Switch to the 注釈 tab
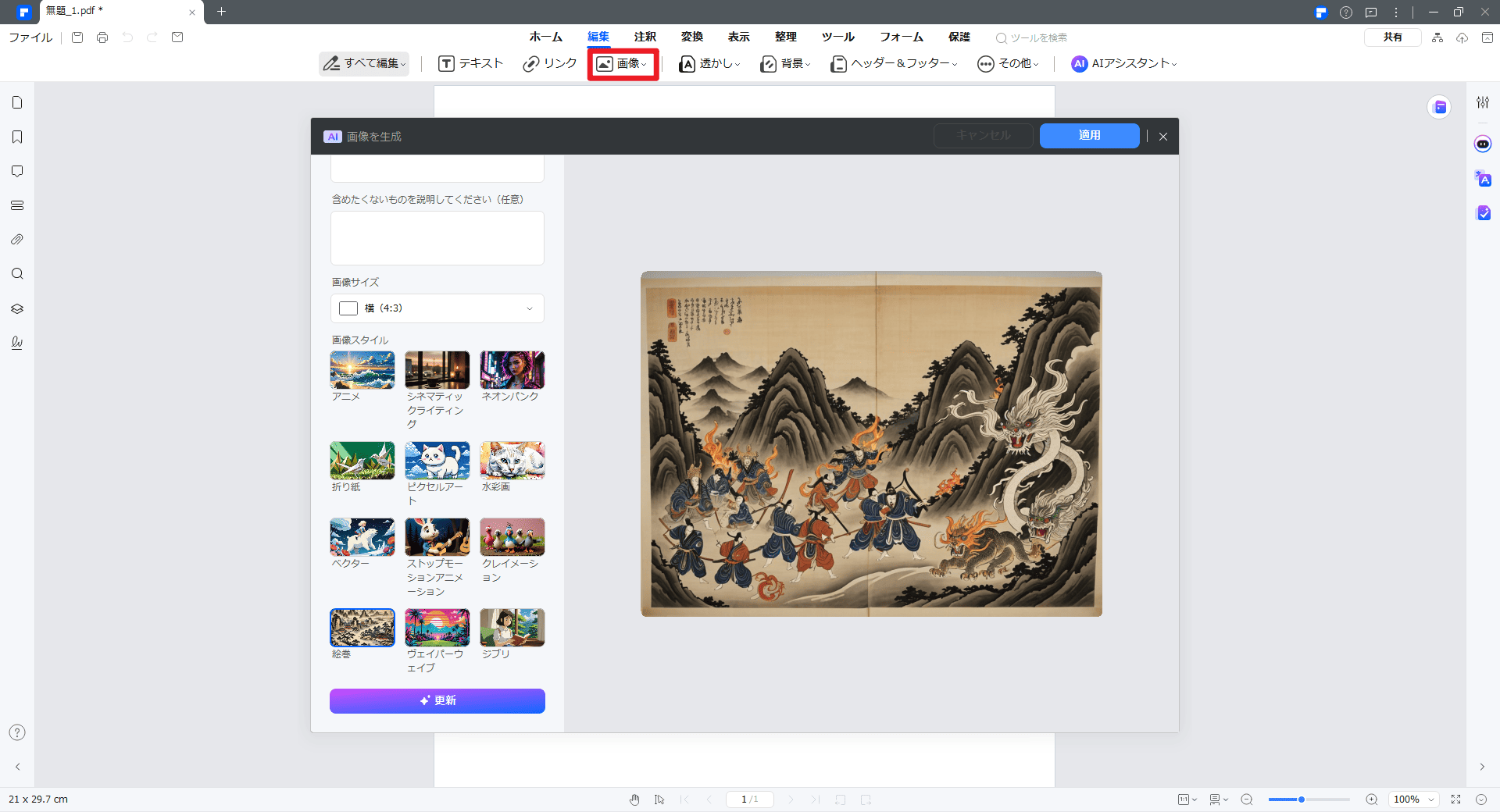The image size is (1500, 812). [x=645, y=37]
